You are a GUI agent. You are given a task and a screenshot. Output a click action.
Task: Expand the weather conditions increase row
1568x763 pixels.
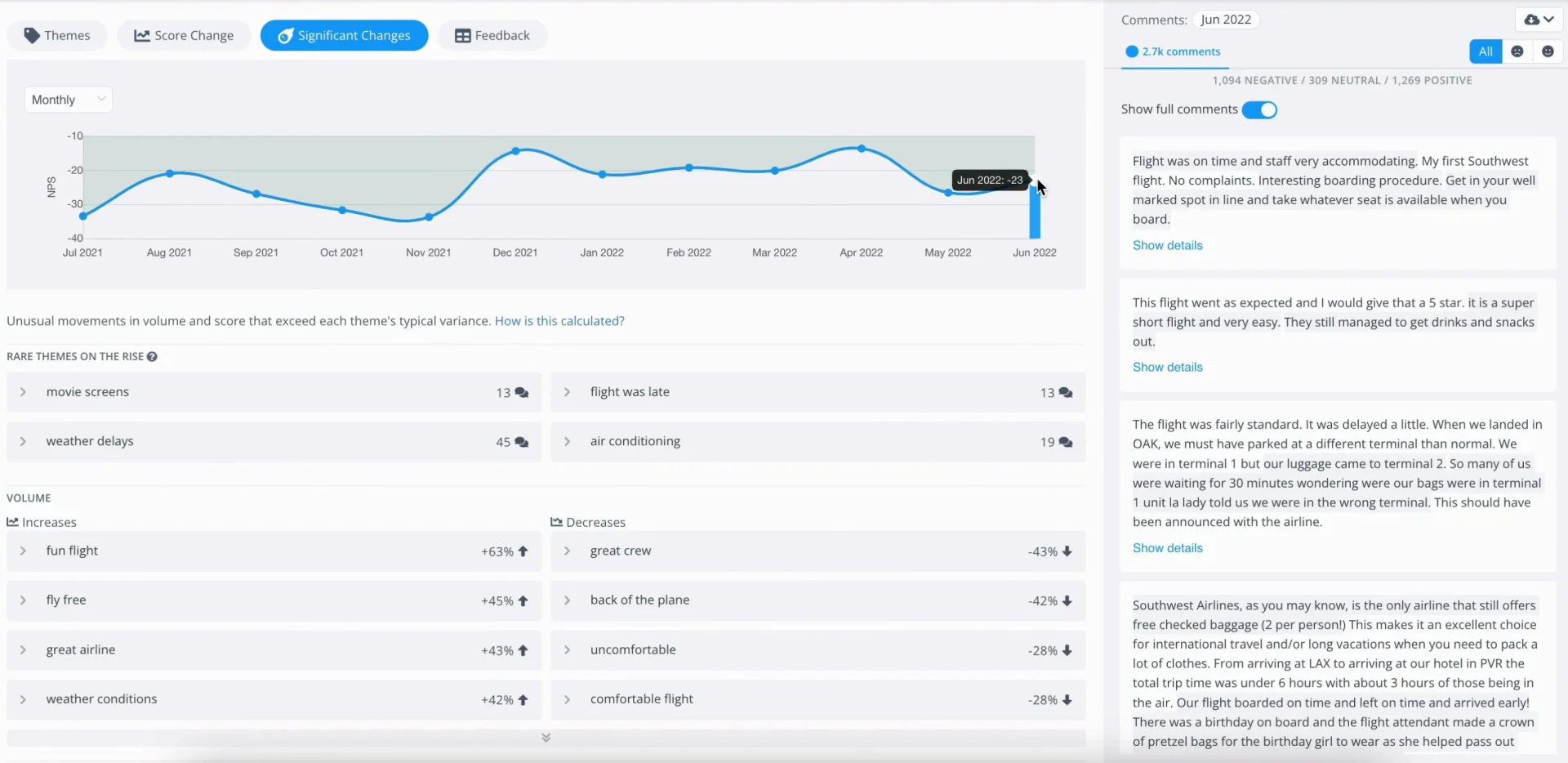274,700
